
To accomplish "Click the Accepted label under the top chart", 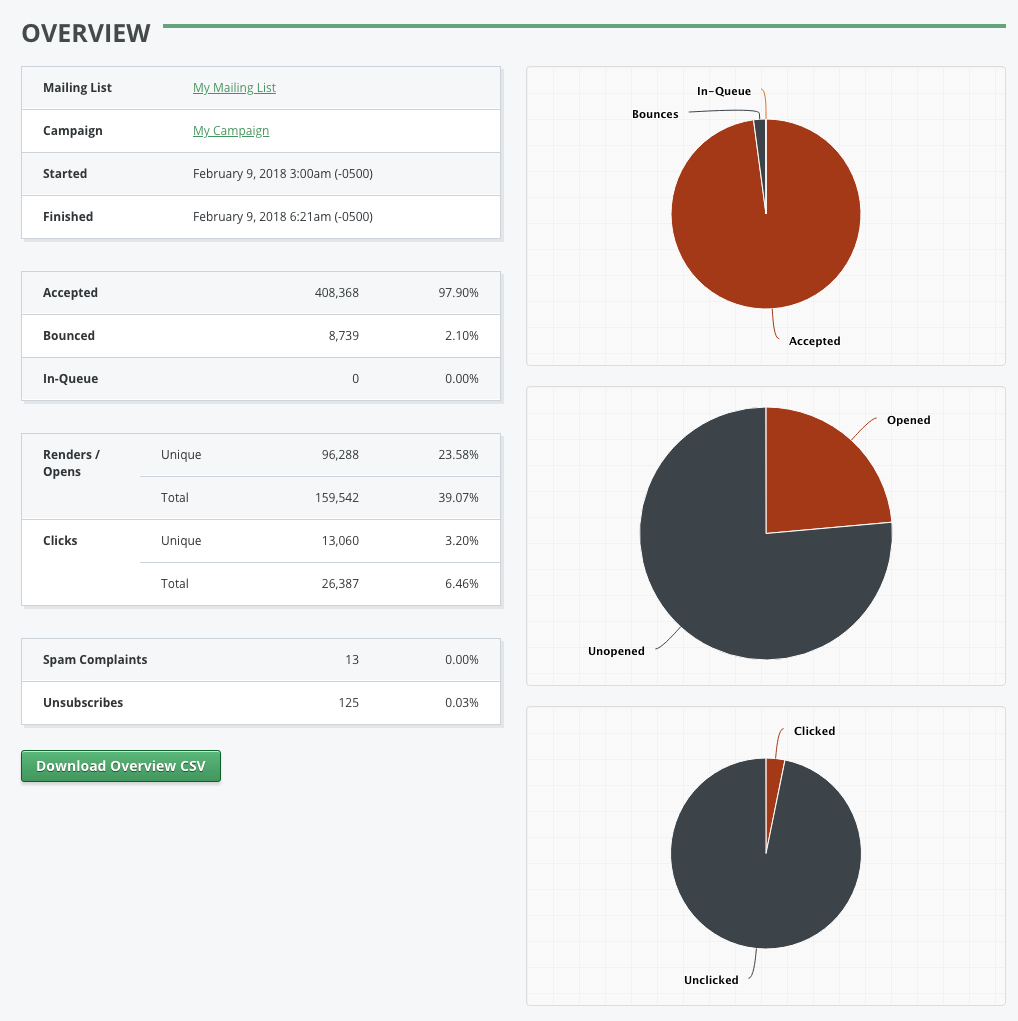I will coord(814,341).
